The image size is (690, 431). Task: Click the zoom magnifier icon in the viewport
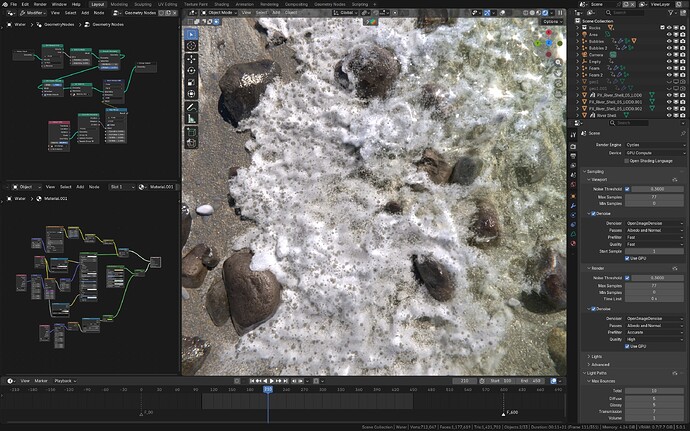[x=558, y=62]
